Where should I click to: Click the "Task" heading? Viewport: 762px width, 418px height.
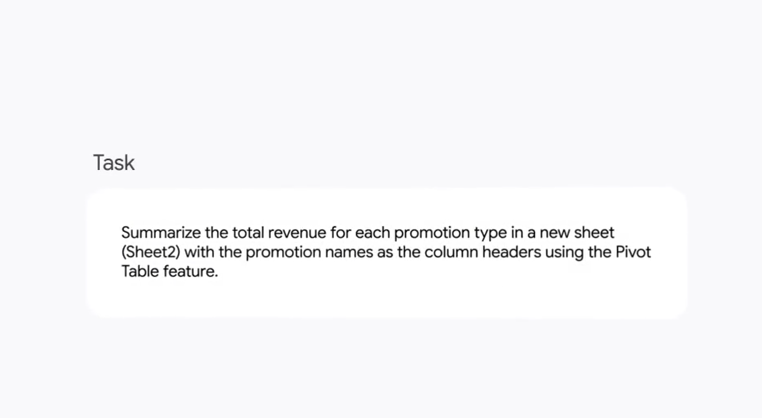point(114,162)
